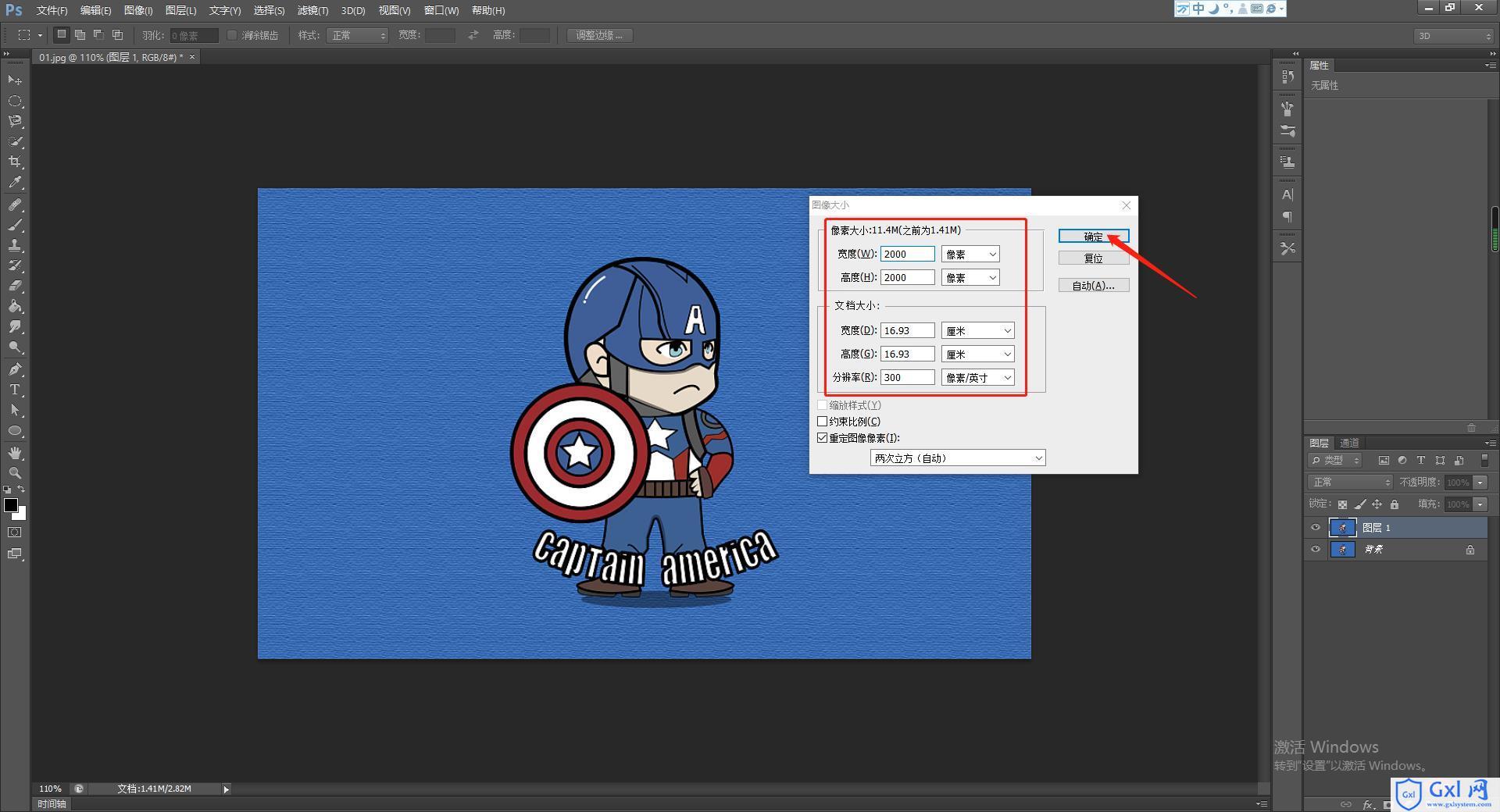Select the Healing Brush tool
Image resolution: width=1500 pixels, height=812 pixels.
(x=15, y=205)
